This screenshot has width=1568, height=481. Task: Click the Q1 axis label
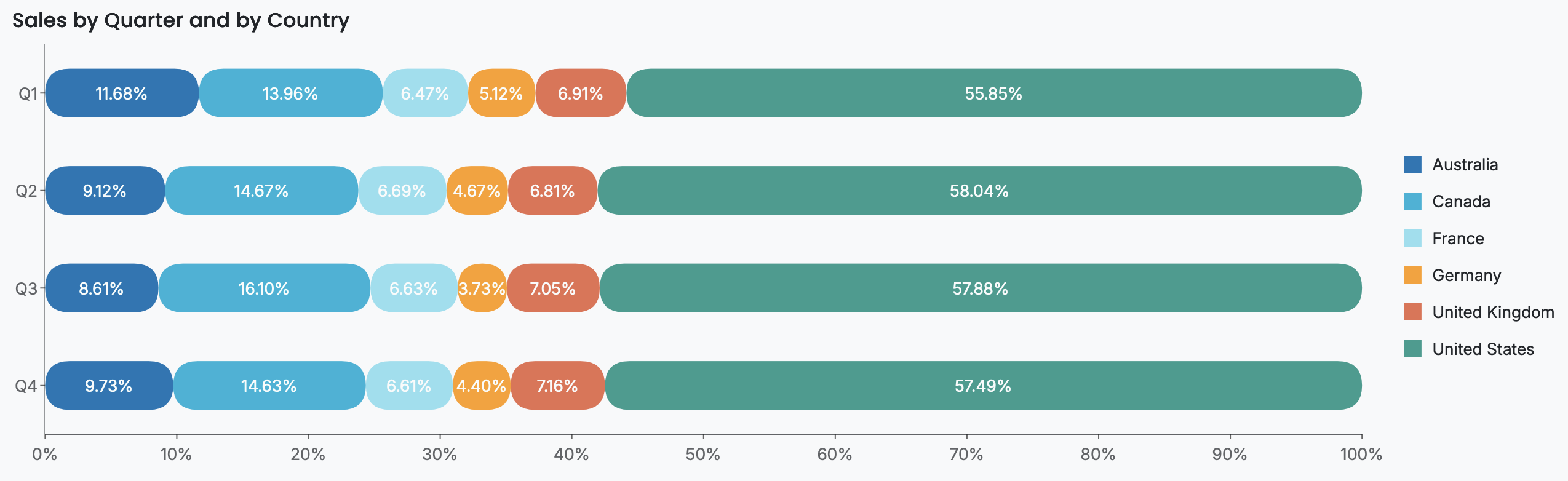coord(27,93)
